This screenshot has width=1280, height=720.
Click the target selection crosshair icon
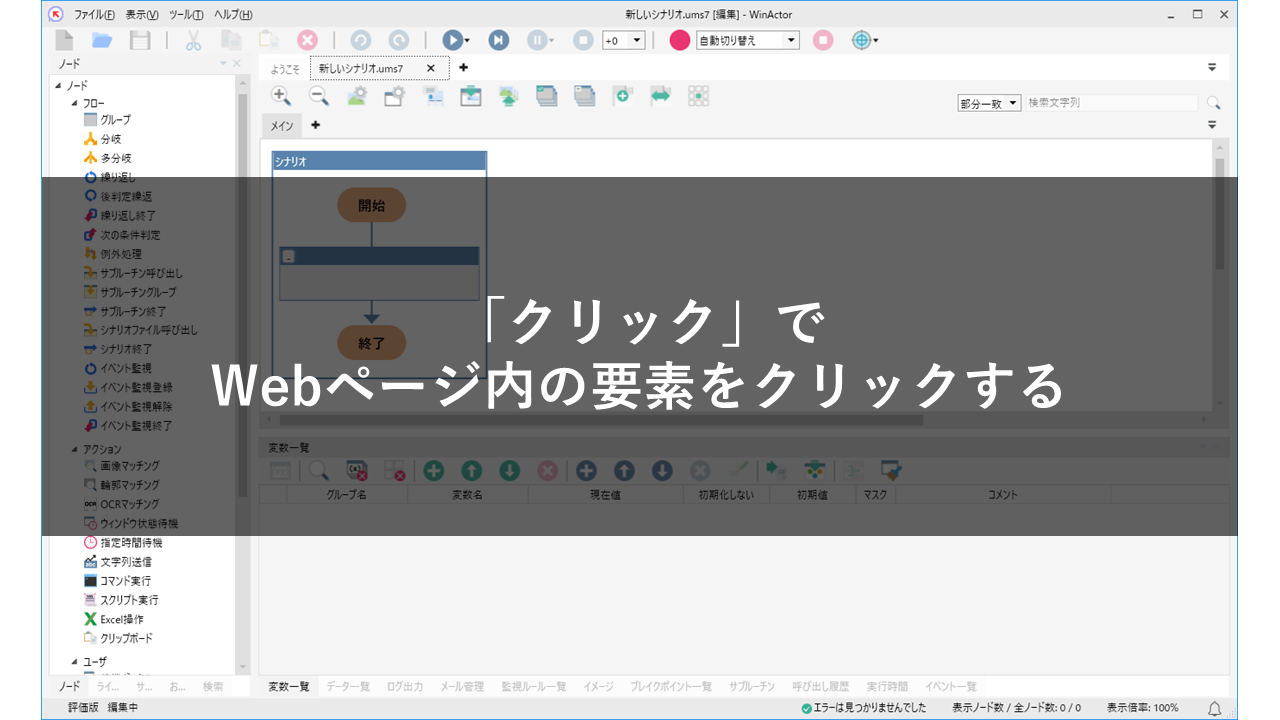(861, 40)
